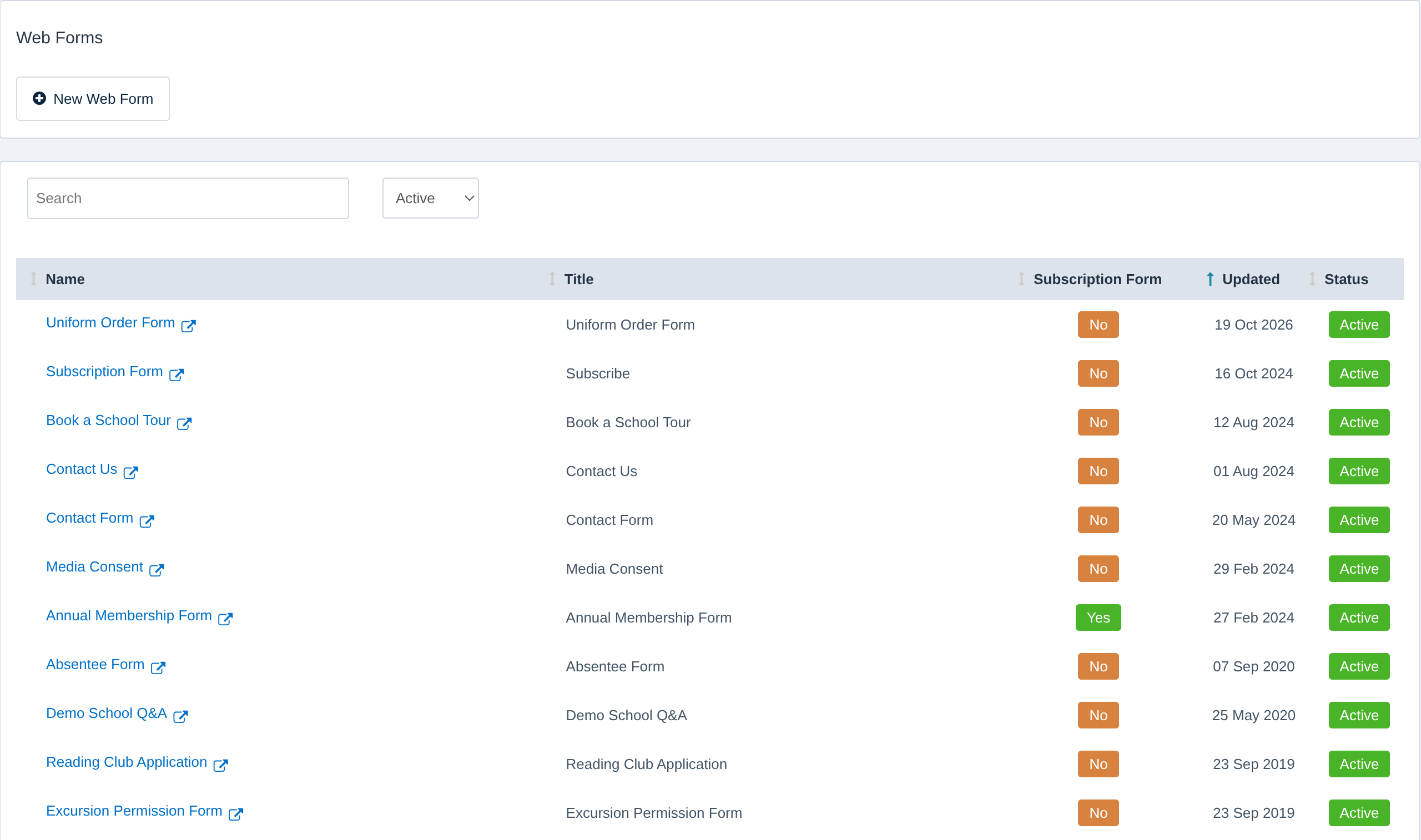This screenshot has width=1421, height=840.
Task: Click Active badge in Subscription Form row
Action: [1359, 374]
